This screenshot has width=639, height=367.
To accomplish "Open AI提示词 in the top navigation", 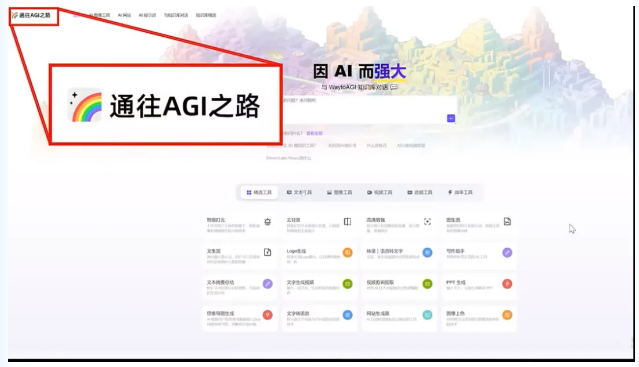I will [147, 15].
